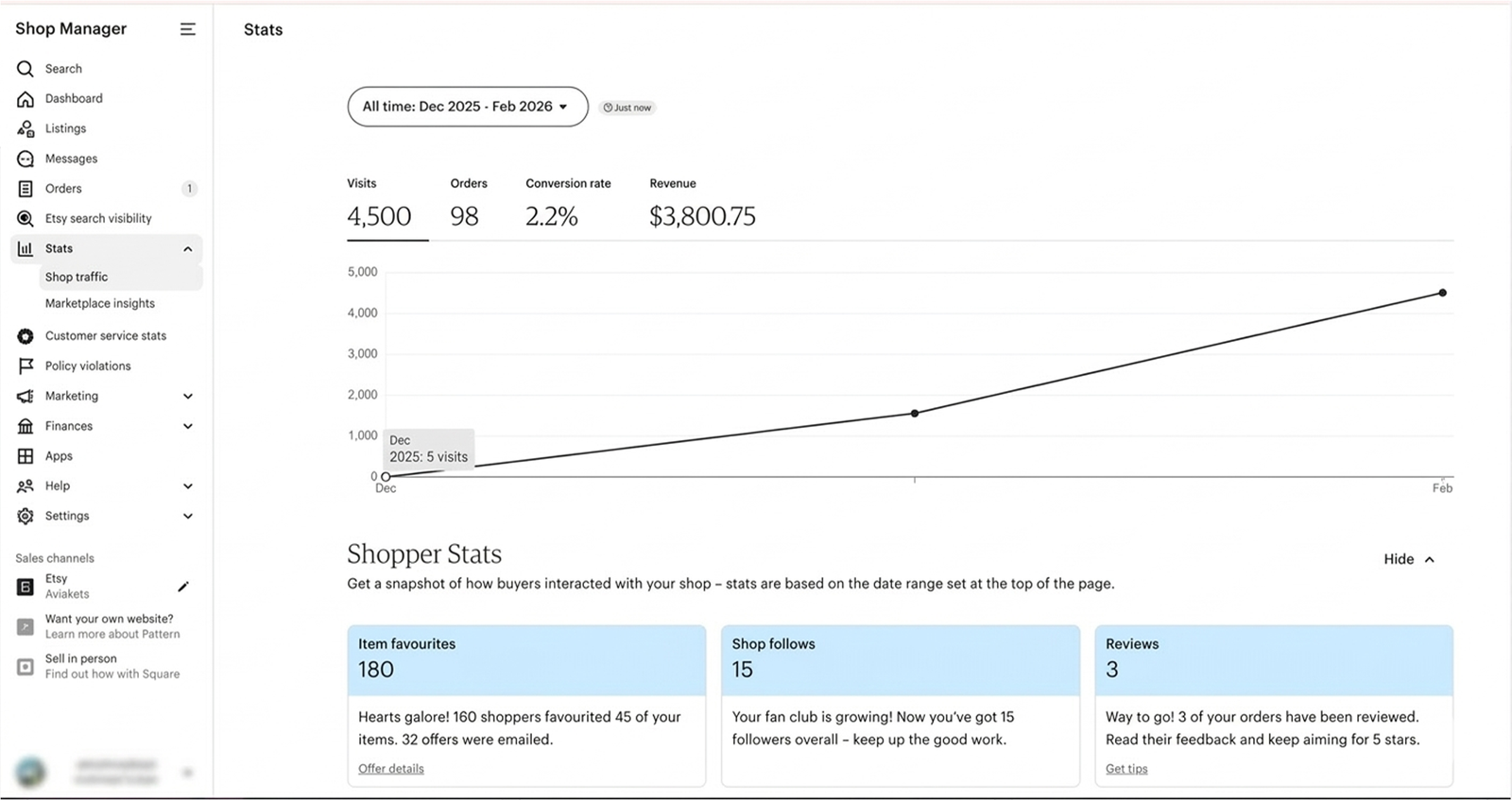Click the Get tips link

[1126, 769]
